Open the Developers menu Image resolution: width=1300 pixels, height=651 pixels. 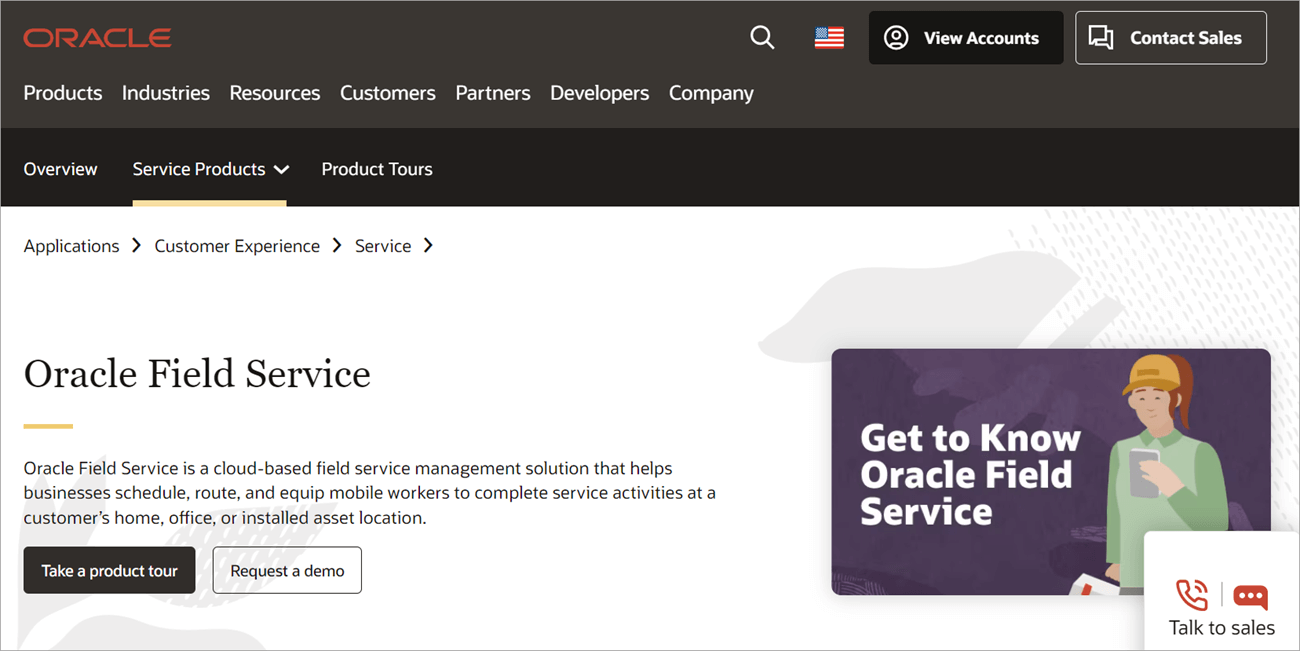[x=599, y=93]
